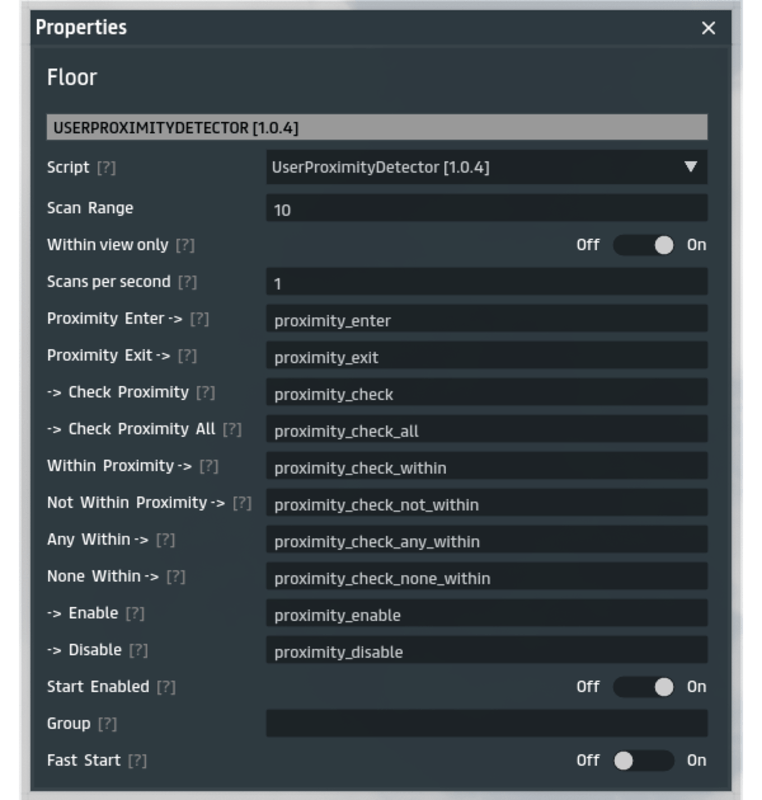This screenshot has width=762, height=800.
Task: Click help [?] beside Scans per second
Action: [187, 282]
